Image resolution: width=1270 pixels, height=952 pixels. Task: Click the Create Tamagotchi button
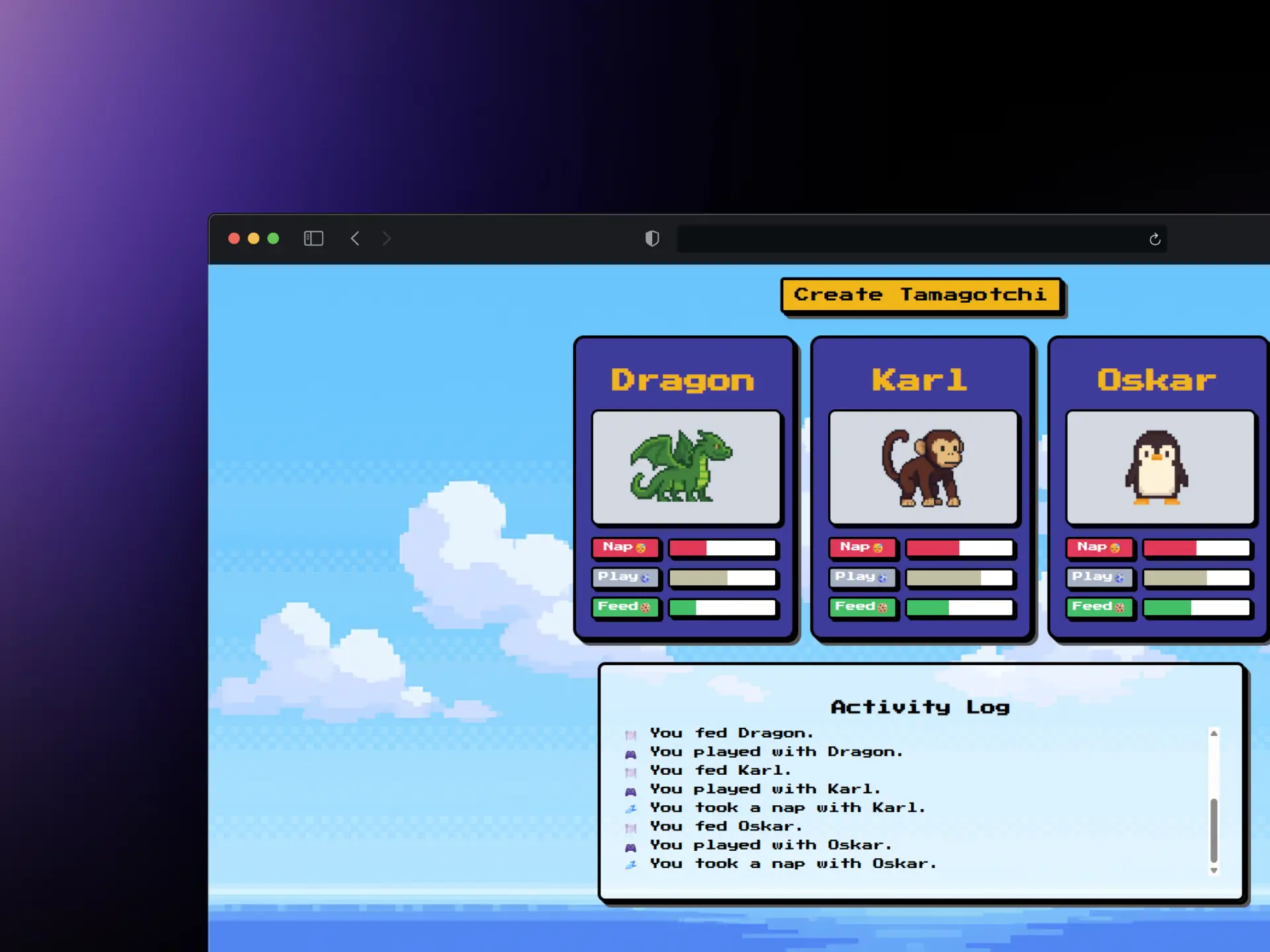pyautogui.click(x=921, y=295)
